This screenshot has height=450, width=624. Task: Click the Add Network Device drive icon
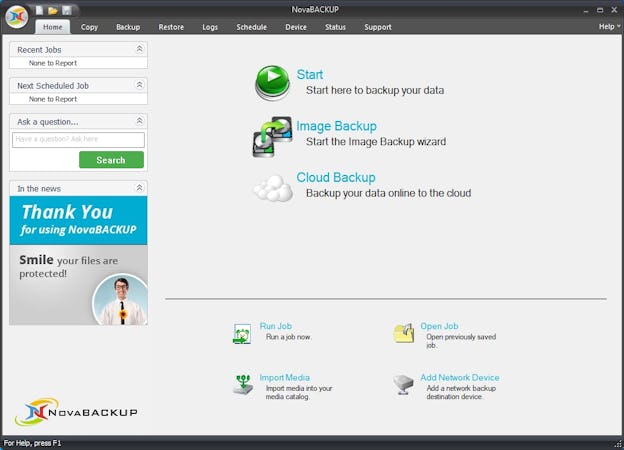[x=404, y=384]
